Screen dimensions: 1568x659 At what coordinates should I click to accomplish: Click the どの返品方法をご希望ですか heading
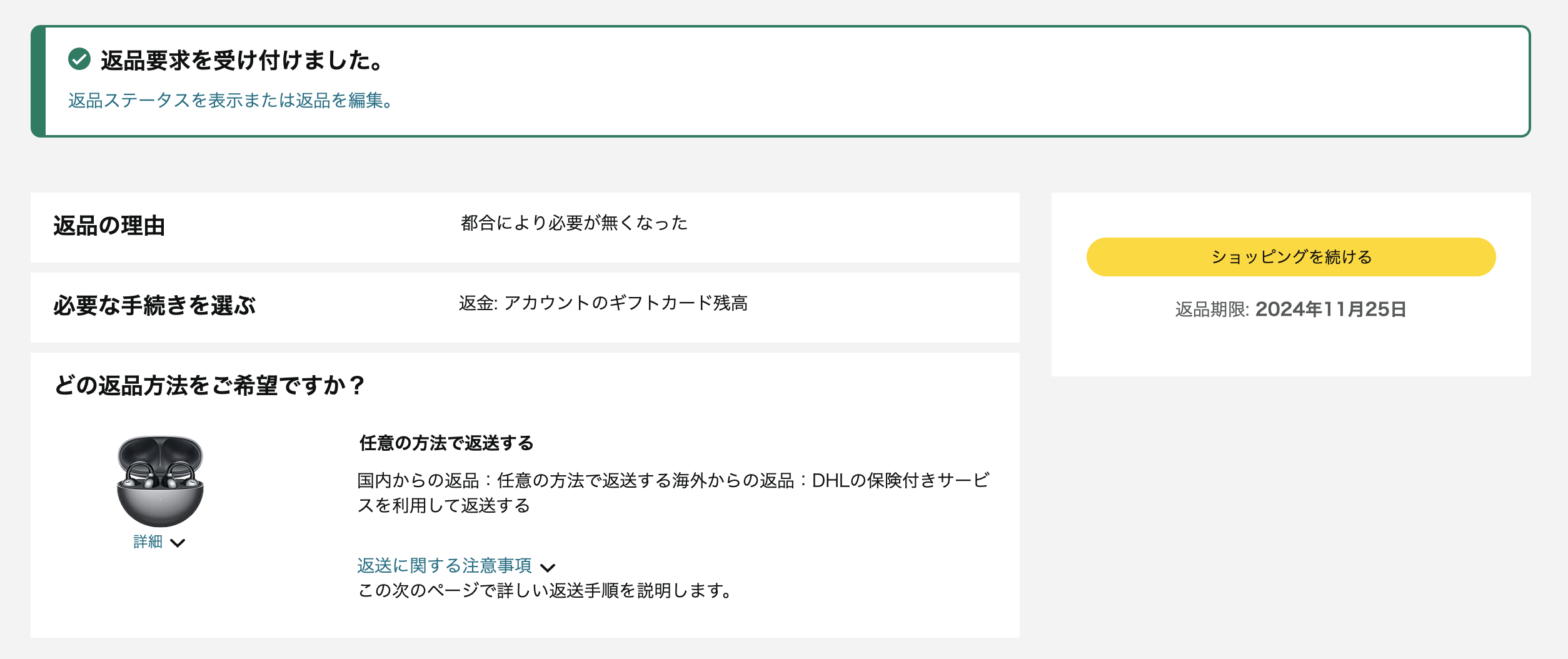click(209, 385)
